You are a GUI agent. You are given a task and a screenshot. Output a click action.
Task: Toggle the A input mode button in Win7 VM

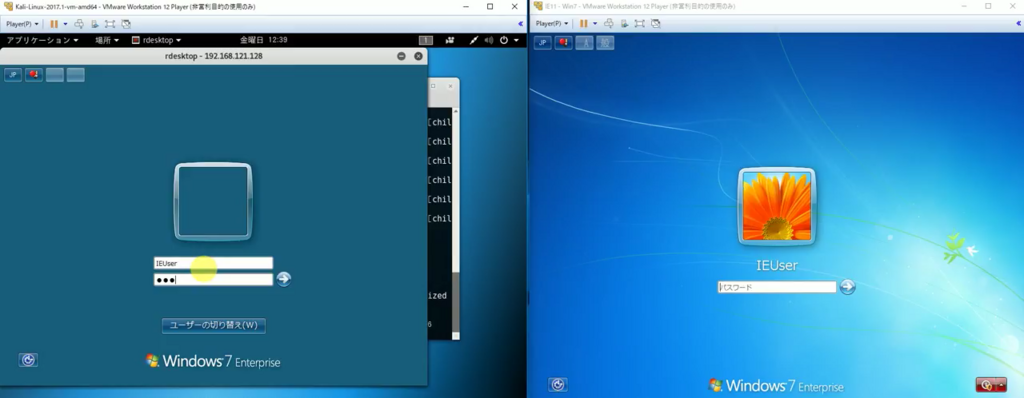(584, 43)
